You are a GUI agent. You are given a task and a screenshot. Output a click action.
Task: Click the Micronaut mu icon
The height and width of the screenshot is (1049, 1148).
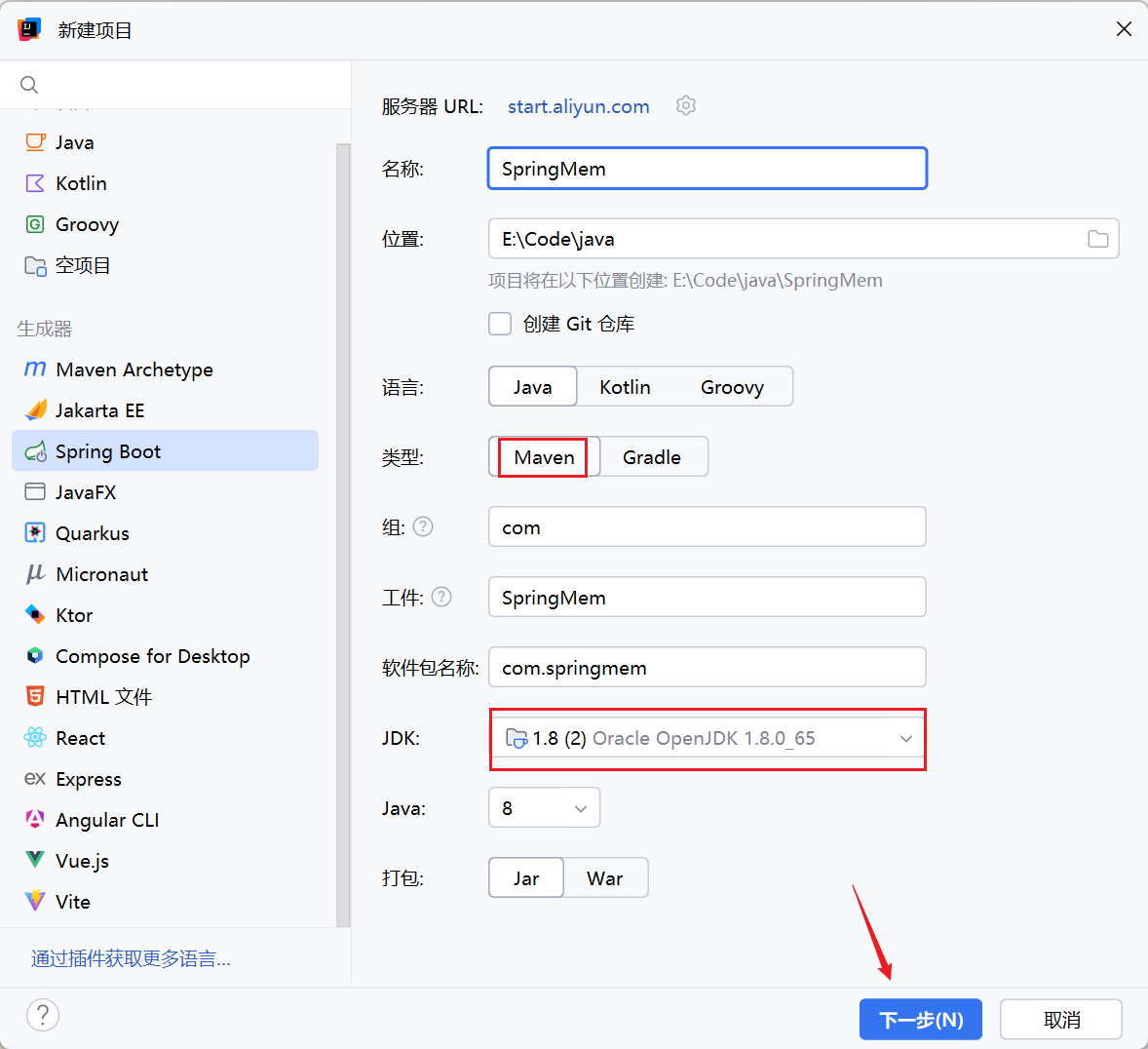click(35, 573)
